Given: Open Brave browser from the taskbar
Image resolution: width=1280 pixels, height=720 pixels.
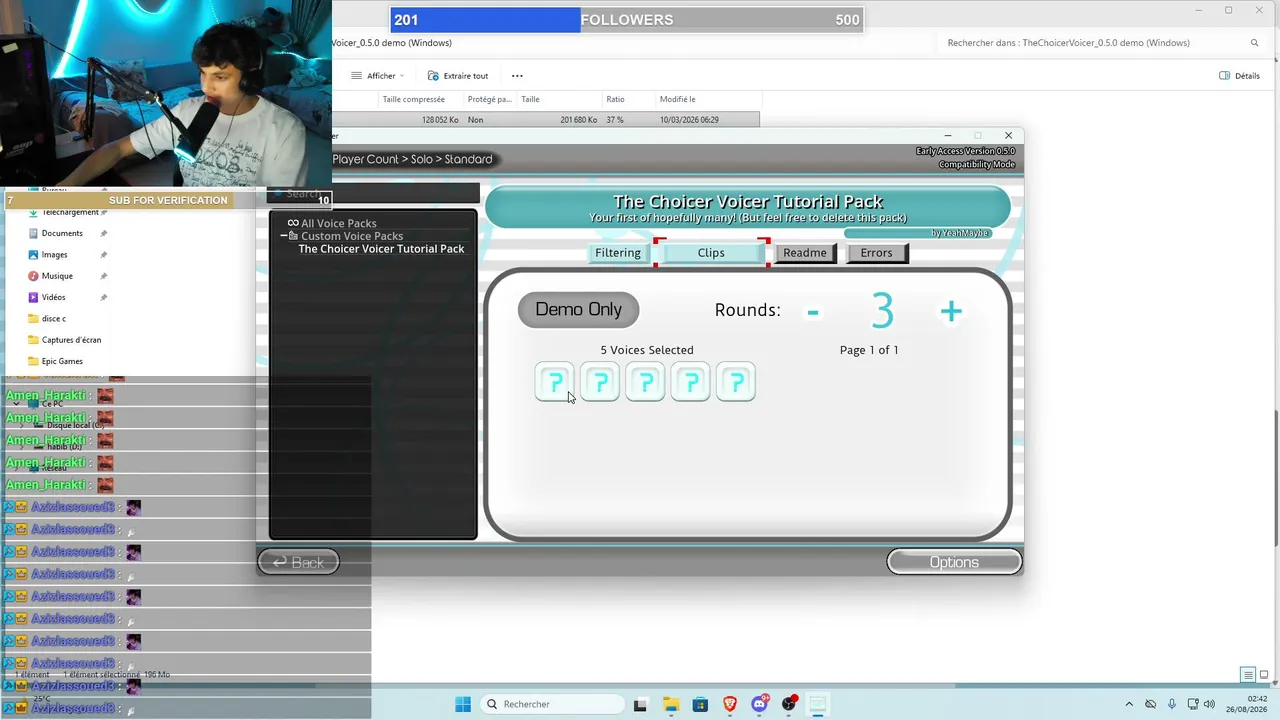Looking at the screenshot, I should pos(730,704).
